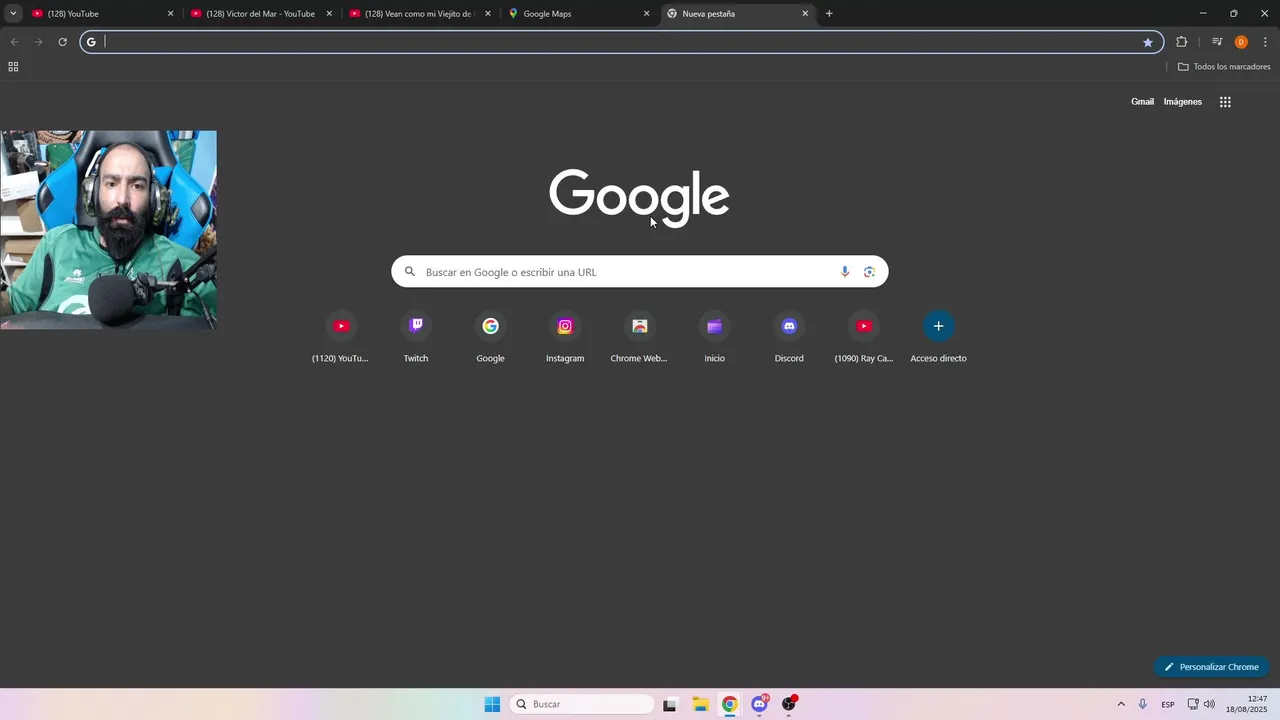Open the Windows Start menu
Viewport: 1280px width, 720px height.
[492, 704]
